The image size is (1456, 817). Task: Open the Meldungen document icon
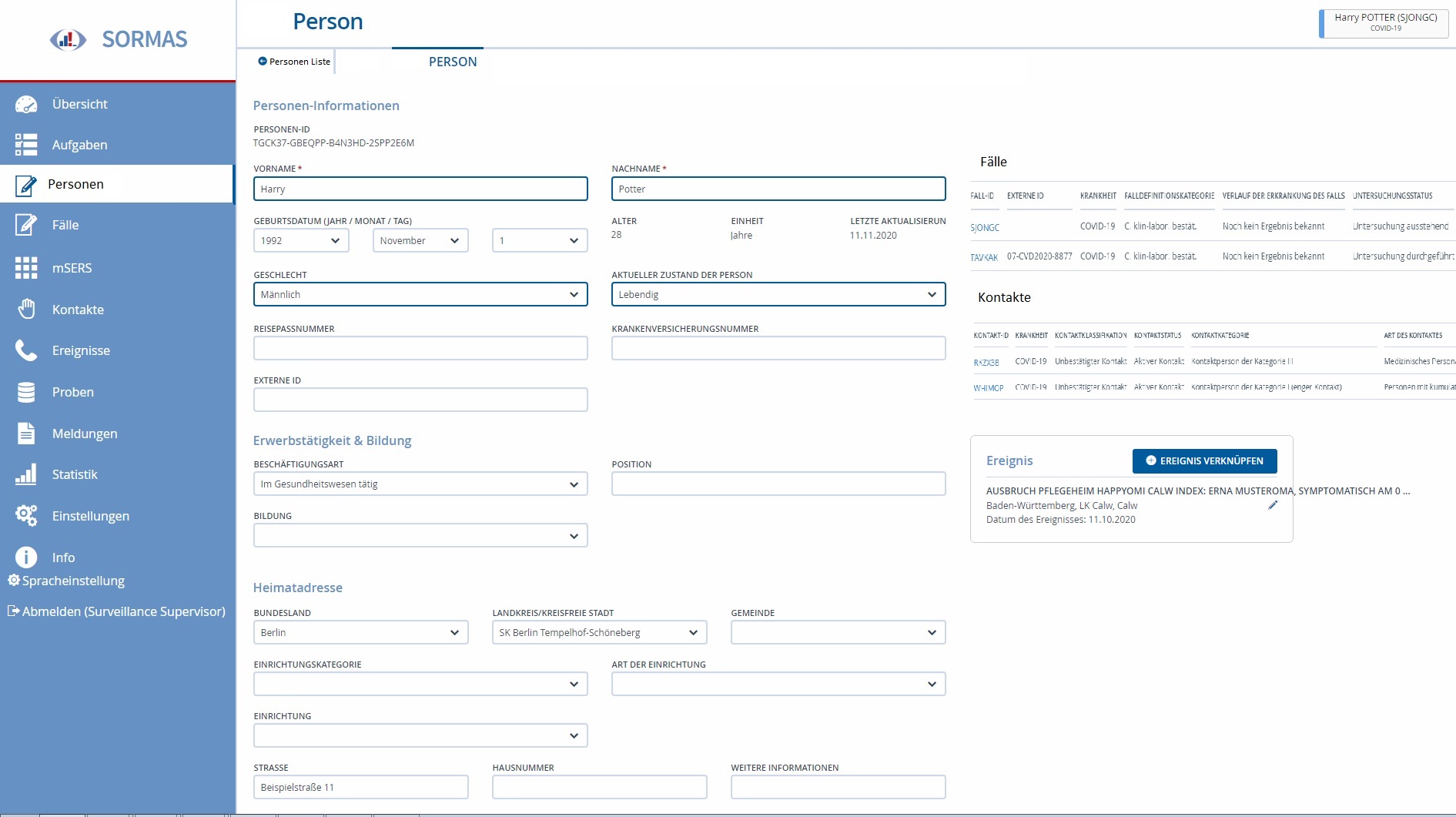[26, 434]
